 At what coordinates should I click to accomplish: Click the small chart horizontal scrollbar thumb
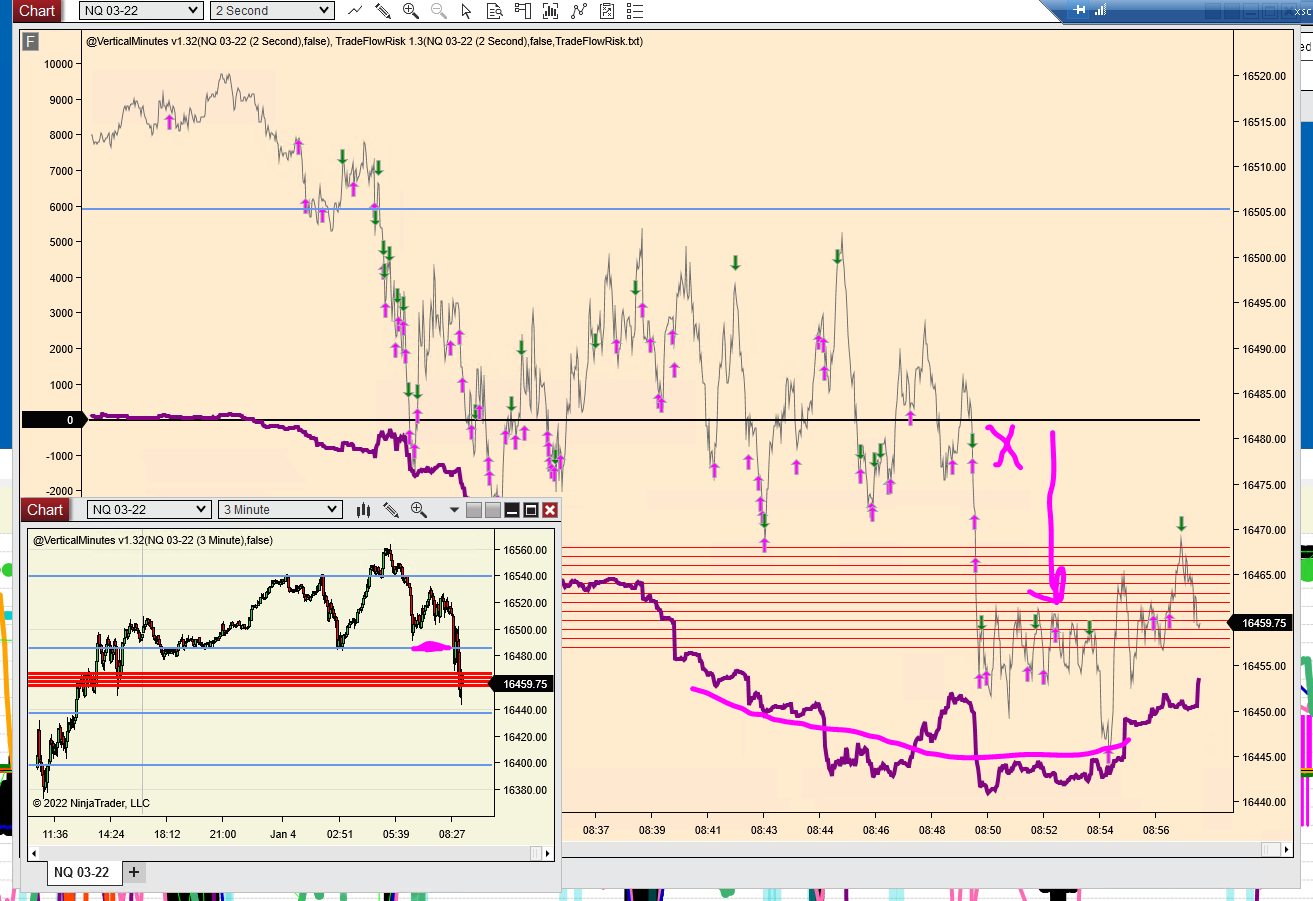[x=536, y=853]
